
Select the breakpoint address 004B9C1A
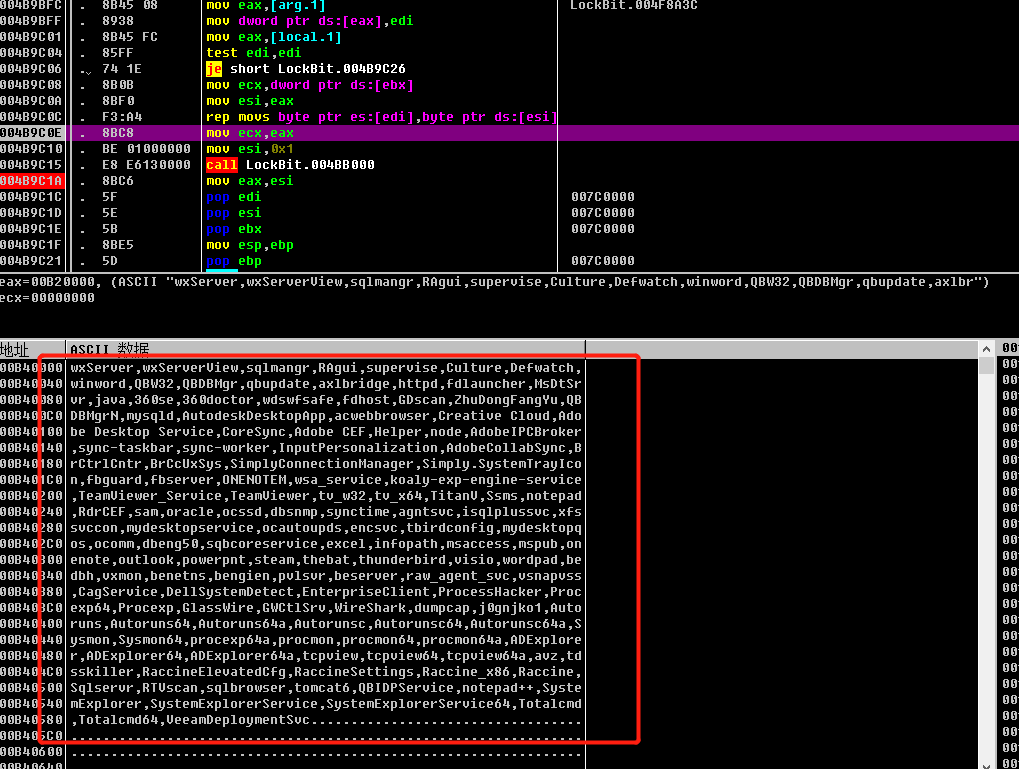(x=31, y=181)
